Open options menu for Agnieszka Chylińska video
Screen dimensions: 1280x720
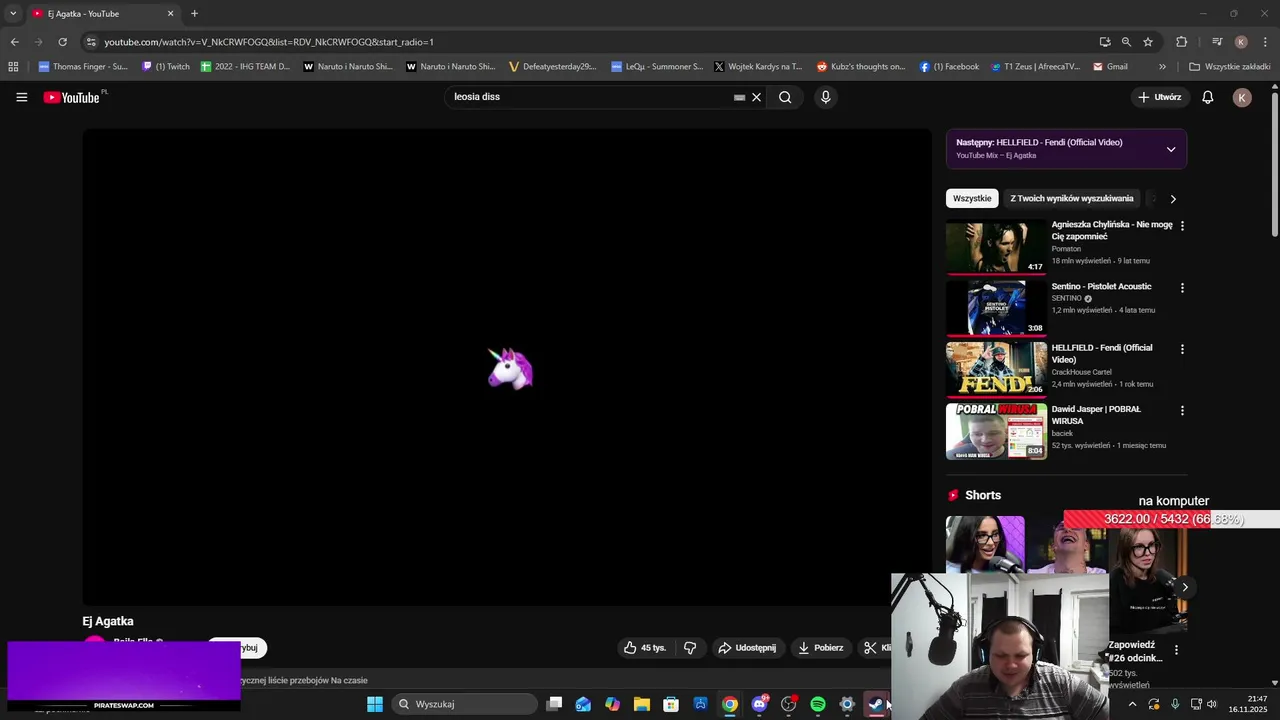(x=1182, y=226)
